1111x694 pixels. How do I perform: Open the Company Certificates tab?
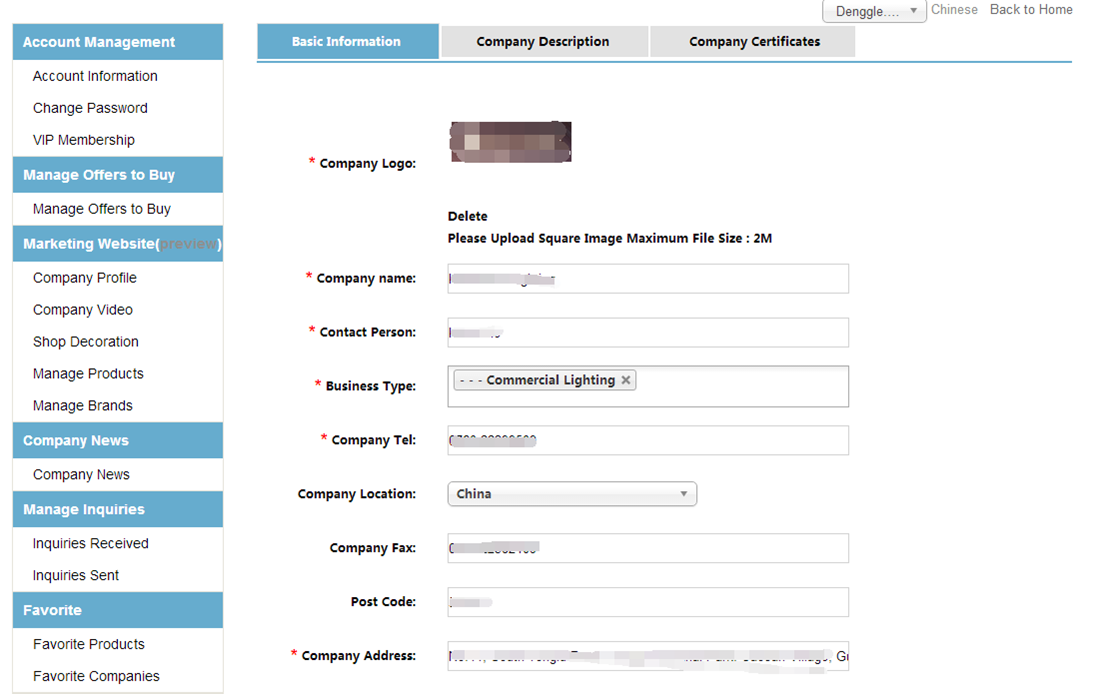coord(754,42)
